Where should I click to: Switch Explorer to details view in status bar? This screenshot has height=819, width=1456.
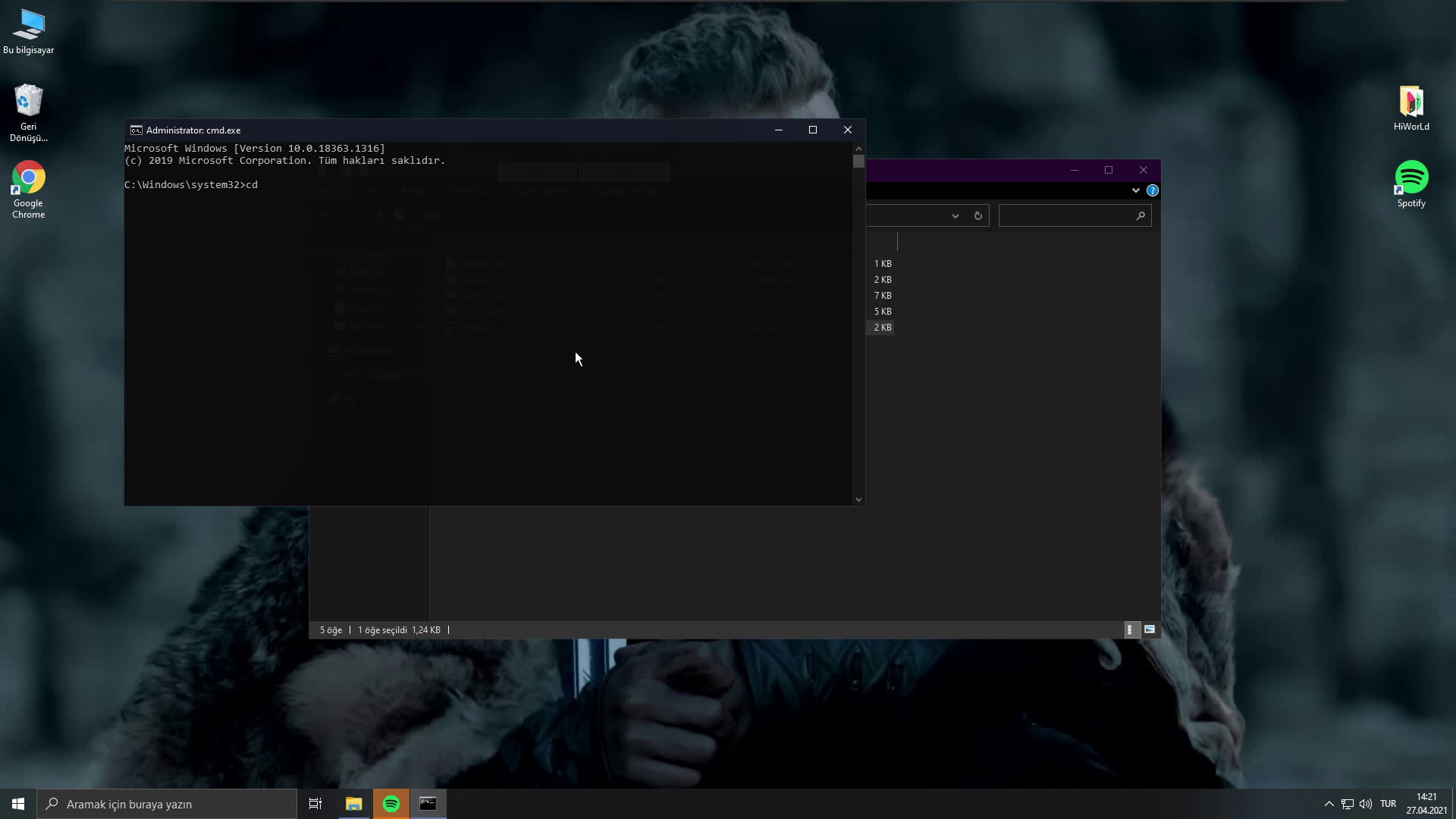pyautogui.click(x=1131, y=629)
